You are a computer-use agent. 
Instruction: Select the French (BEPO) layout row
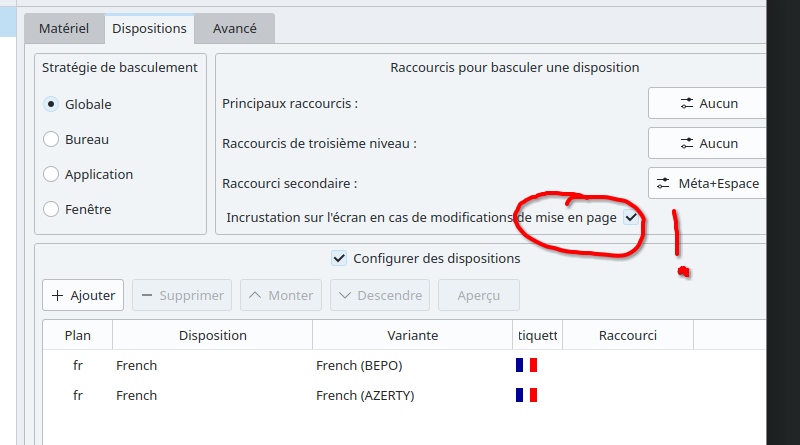coord(358,365)
